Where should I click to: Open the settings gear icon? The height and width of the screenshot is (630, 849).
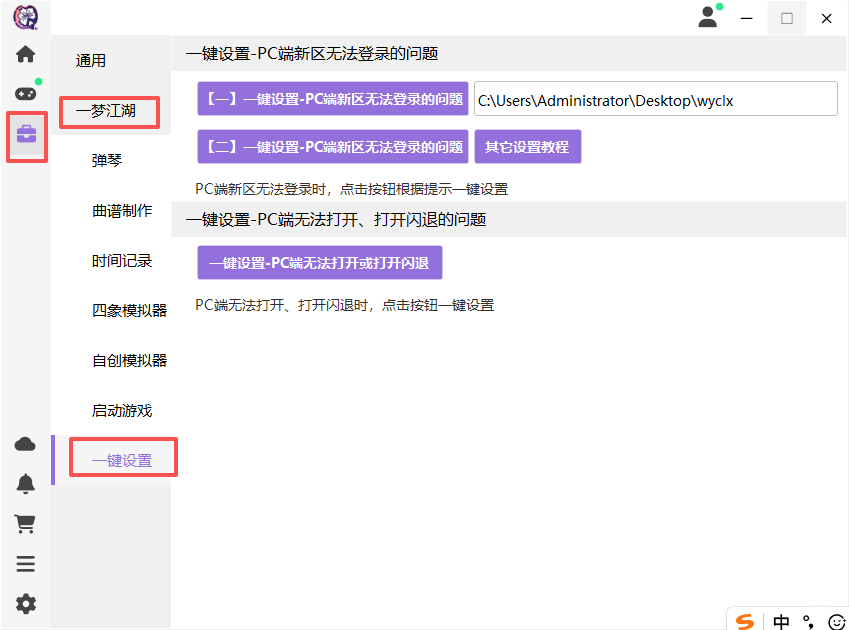click(x=25, y=604)
